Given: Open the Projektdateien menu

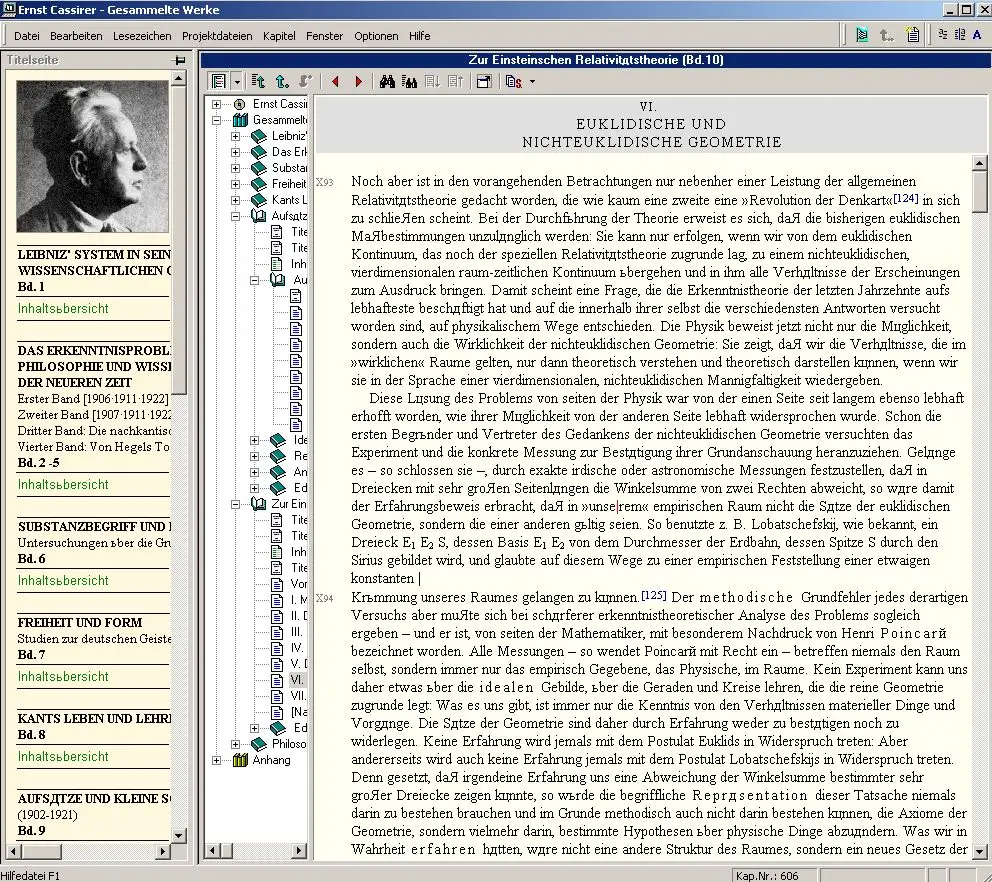Looking at the screenshot, I should click(217, 36).
